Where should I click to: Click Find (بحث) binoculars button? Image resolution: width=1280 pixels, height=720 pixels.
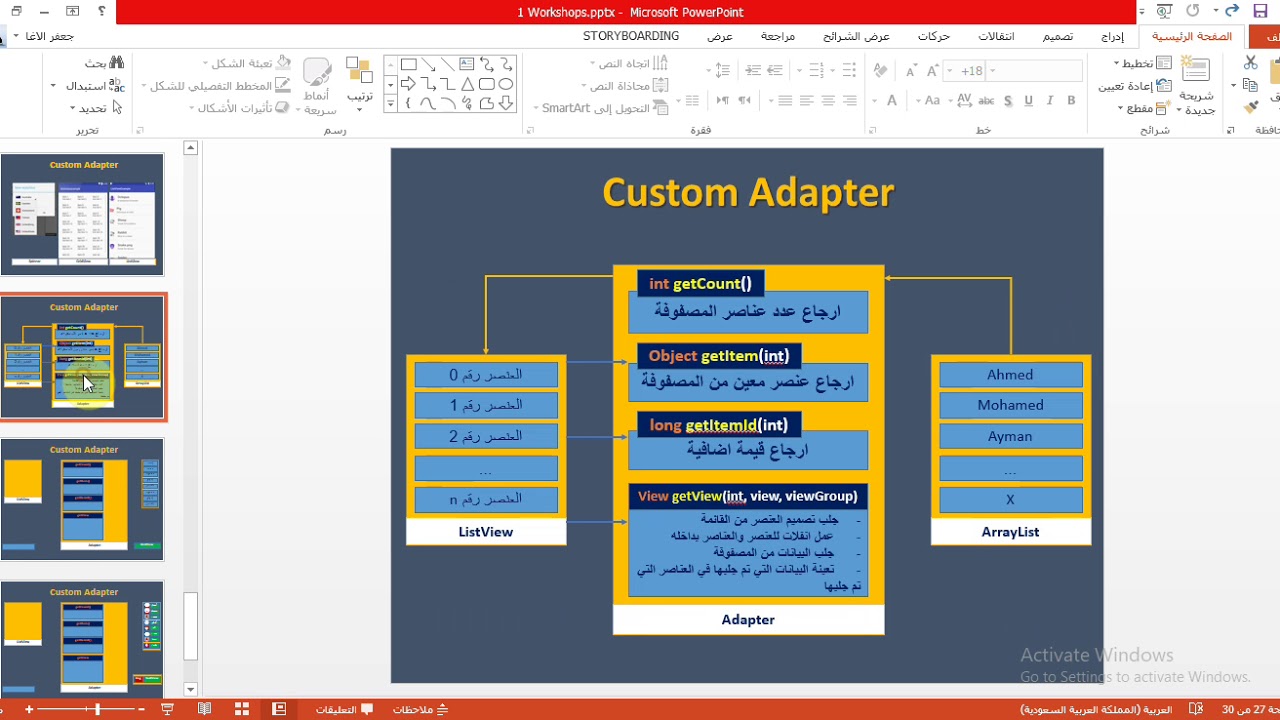click(x=104, y=63)
